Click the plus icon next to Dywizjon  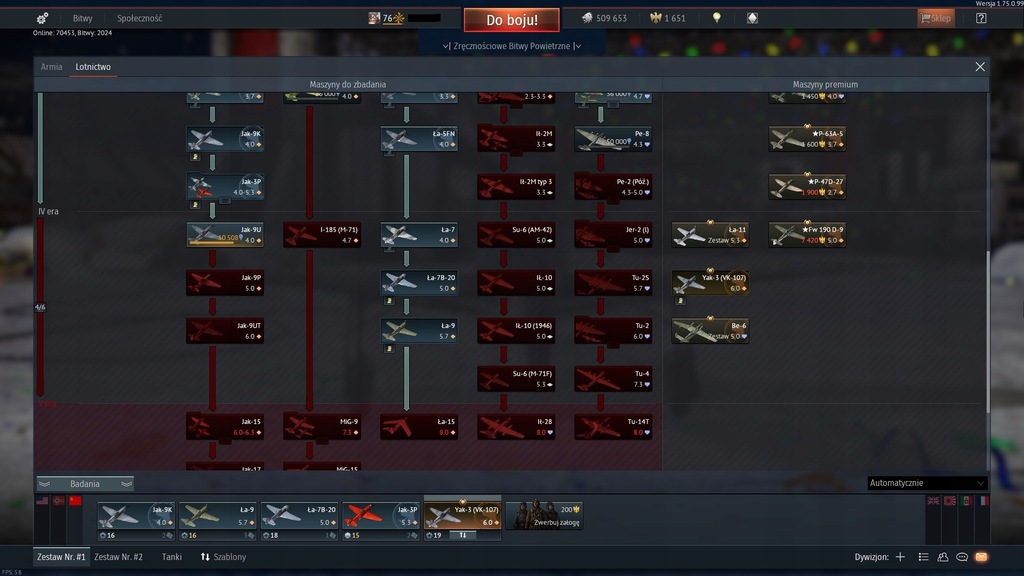900,557
